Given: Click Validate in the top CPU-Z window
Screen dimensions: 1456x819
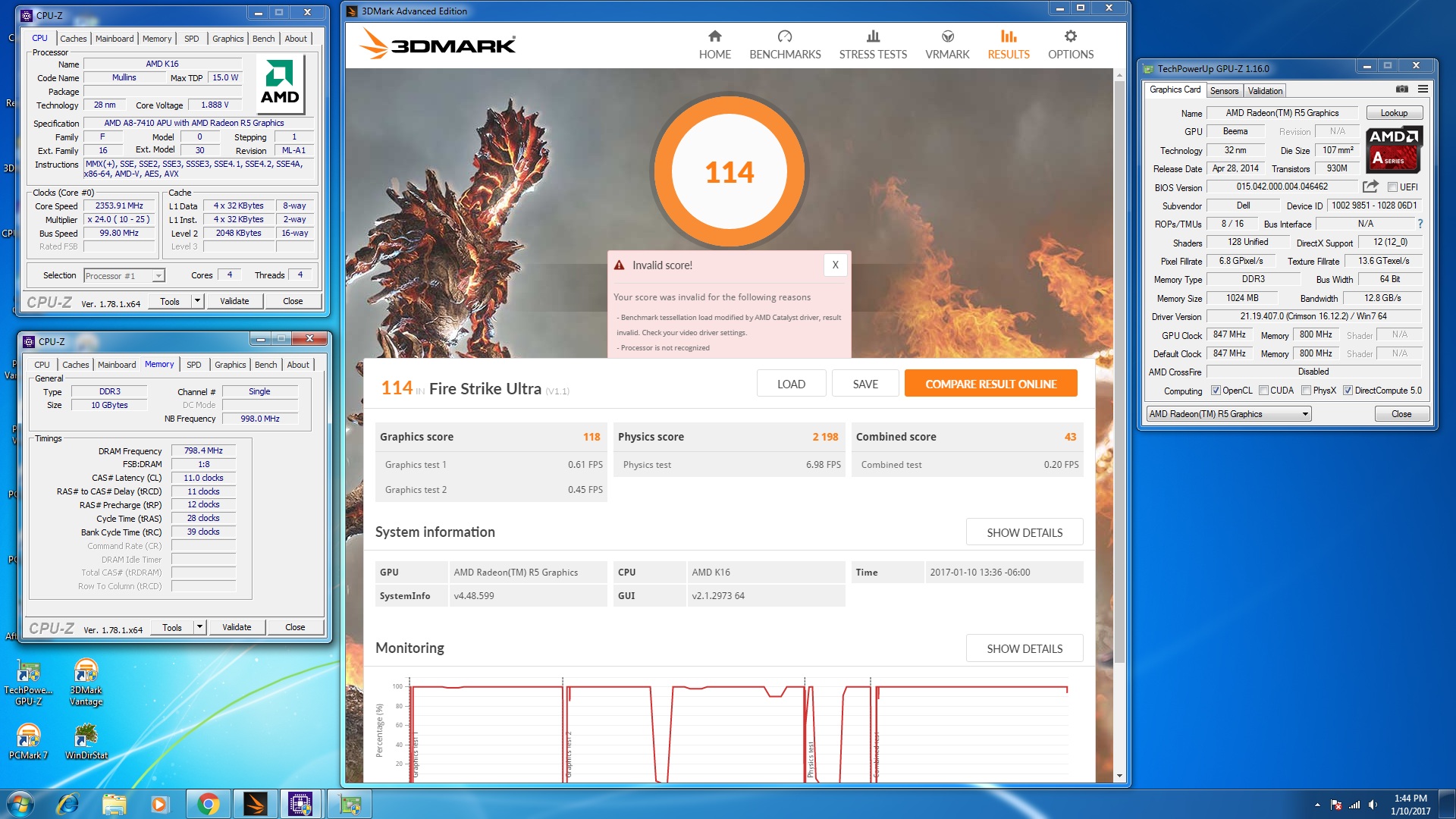Looking at the screenshot, I should [234, 301].
